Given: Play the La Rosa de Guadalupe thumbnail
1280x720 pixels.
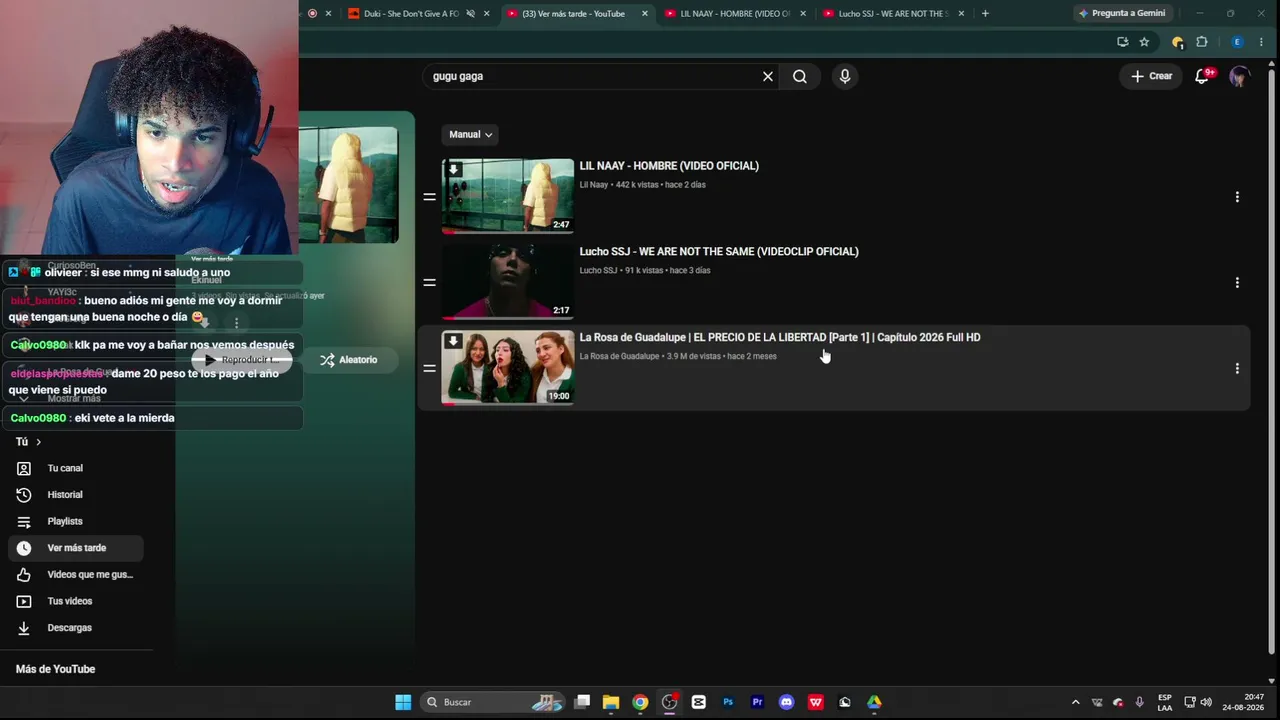Looking at the screenshot, I should tap(508, 368).
